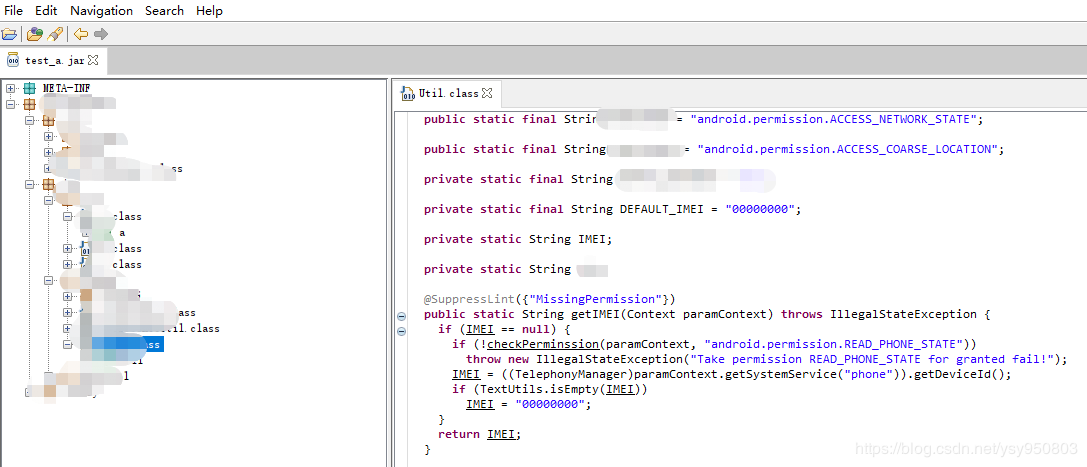Click IMEI link in the return statement
Screen dimensions: 1087x467
(x=501, y=434)
